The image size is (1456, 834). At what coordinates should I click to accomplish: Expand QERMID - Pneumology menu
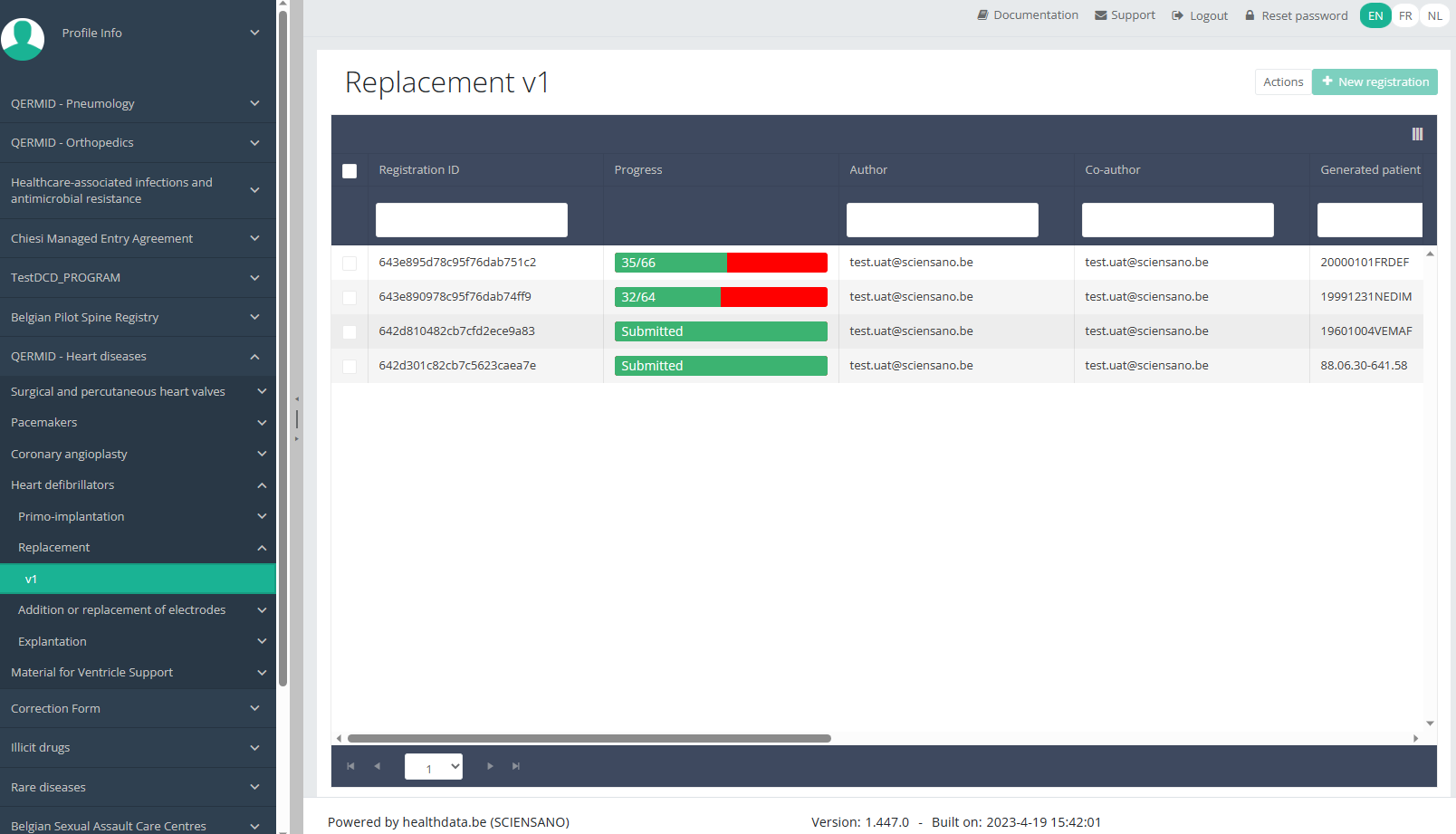point(138,104)
